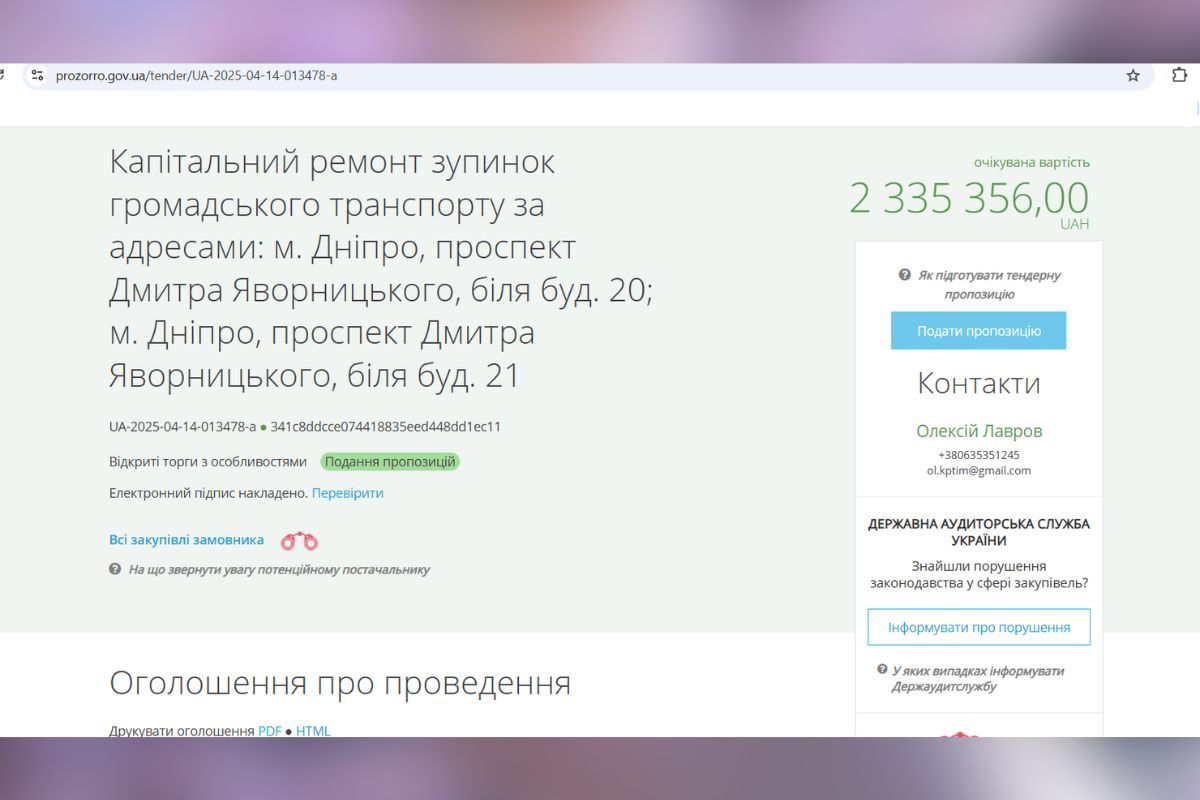Select contact 'Олексій Лавров'
Viewport: 1200px width, 800px height.
(979, 431)
